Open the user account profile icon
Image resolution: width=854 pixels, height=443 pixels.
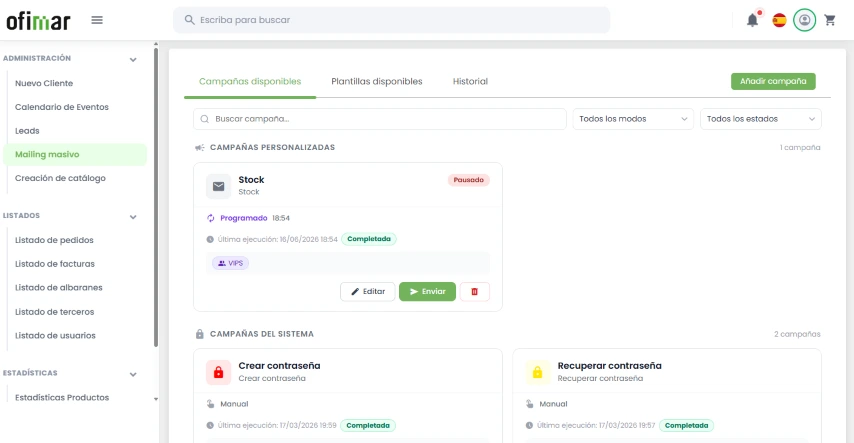pyautogui.click(x=804, y=20)
